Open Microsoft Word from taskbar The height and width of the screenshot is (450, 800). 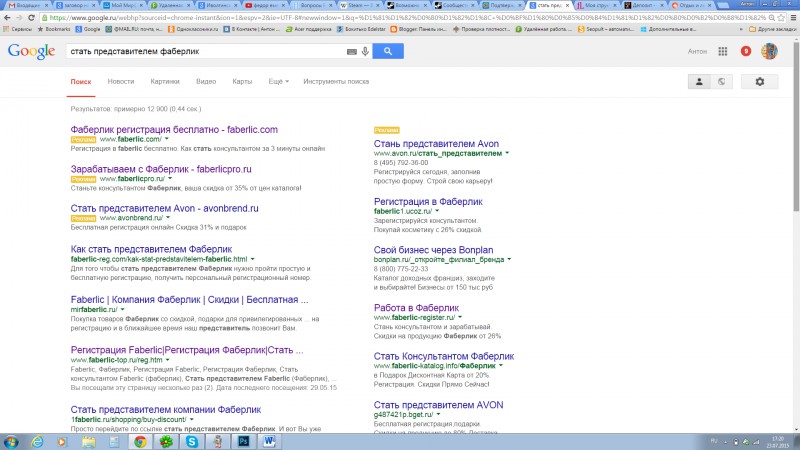[x=269, y=442]
